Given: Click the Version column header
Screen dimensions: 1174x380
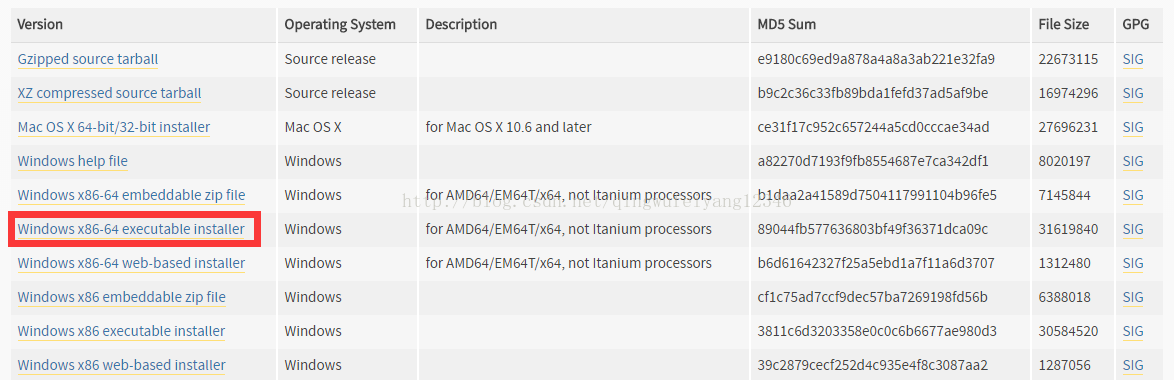Looking at the screenshot, I should click(x=40, y=25).
